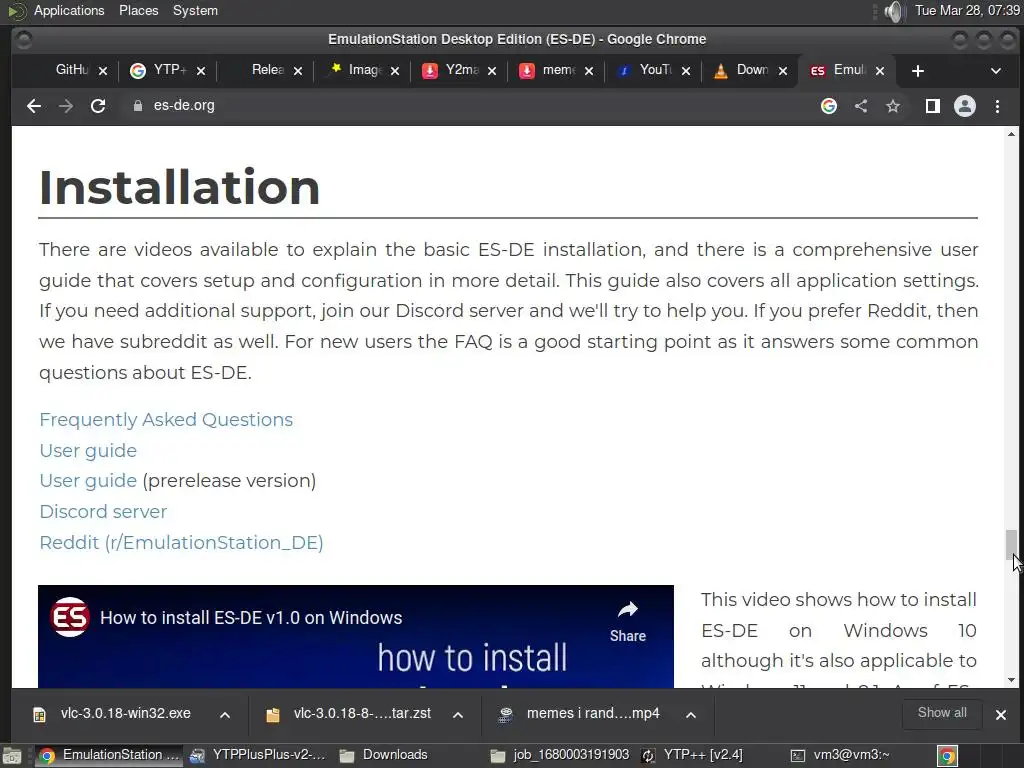The width and height of the screenshot is (1024, 768).
Task: Close the YouTube tab
Action: tap(686, 71)
